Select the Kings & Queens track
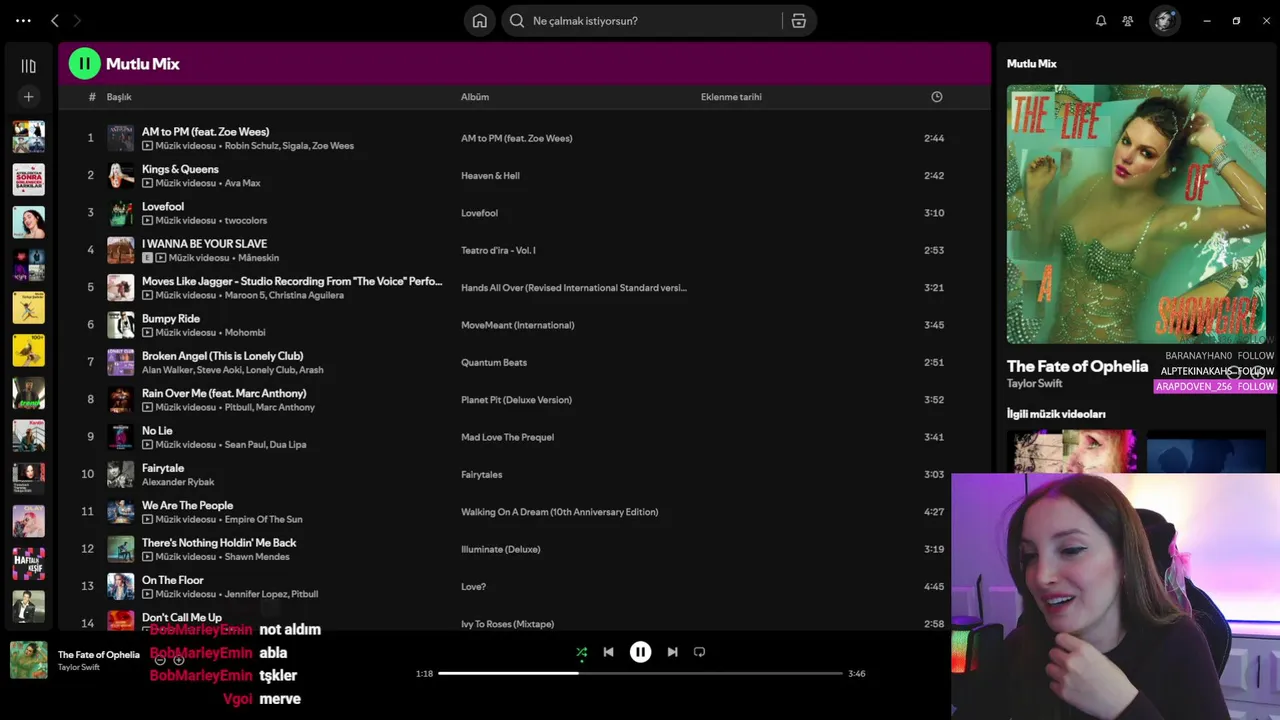1280x720 pixels. (180, 169)
